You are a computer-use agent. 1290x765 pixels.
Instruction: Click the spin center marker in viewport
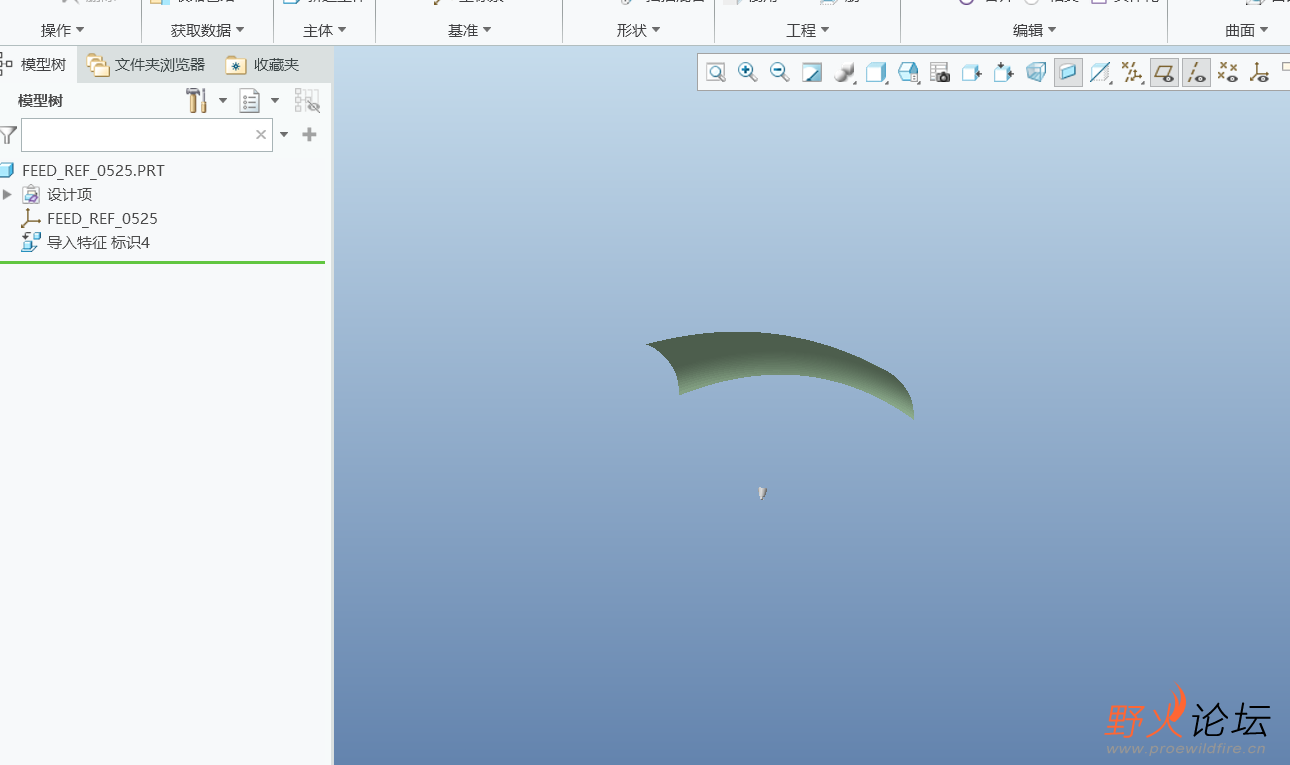pos(762,492)
